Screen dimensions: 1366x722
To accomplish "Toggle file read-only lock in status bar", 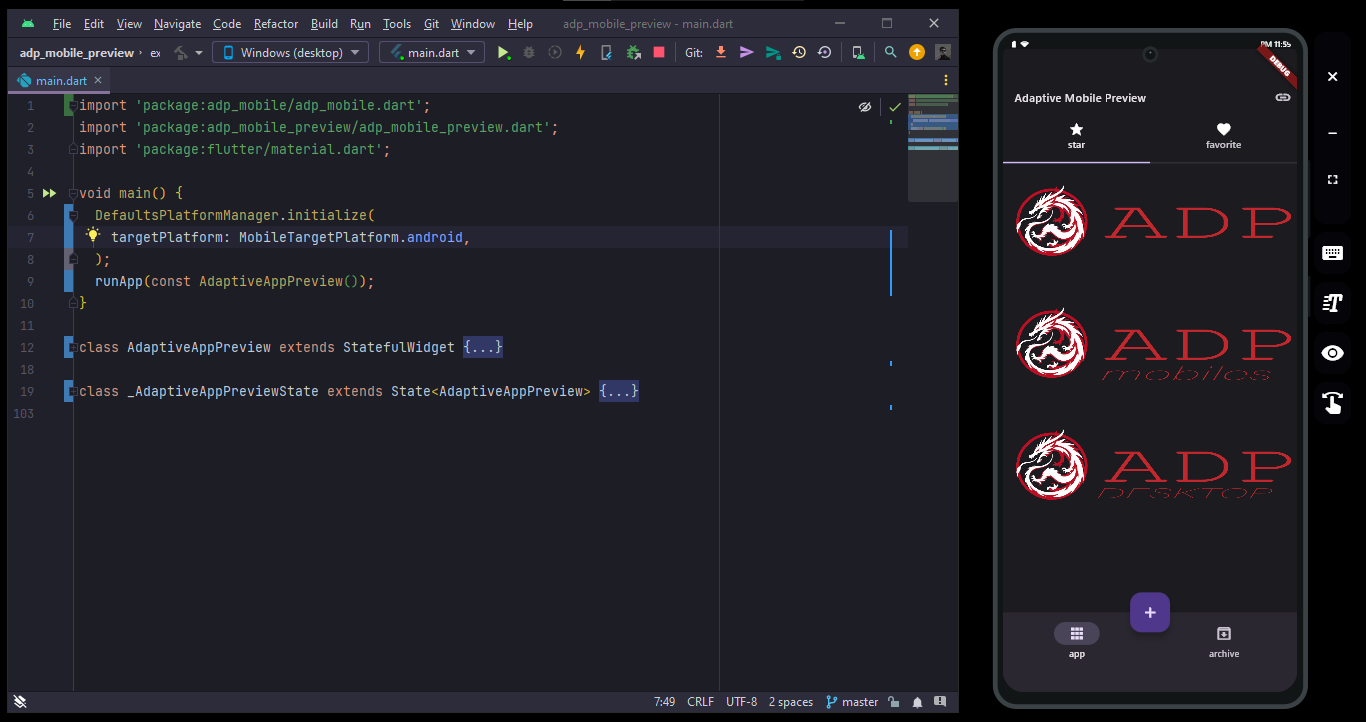I will click(893, 702).
